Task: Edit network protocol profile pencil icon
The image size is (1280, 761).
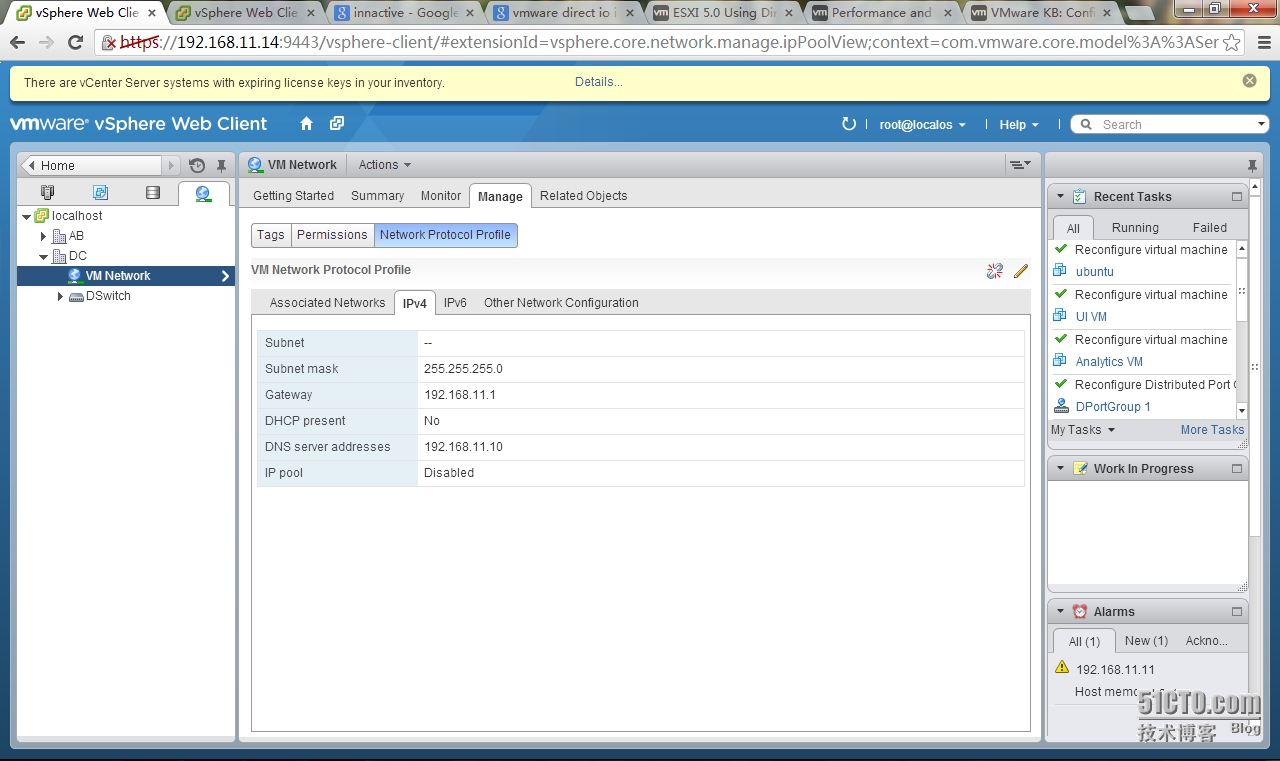Action: (x=1021, y=271)
